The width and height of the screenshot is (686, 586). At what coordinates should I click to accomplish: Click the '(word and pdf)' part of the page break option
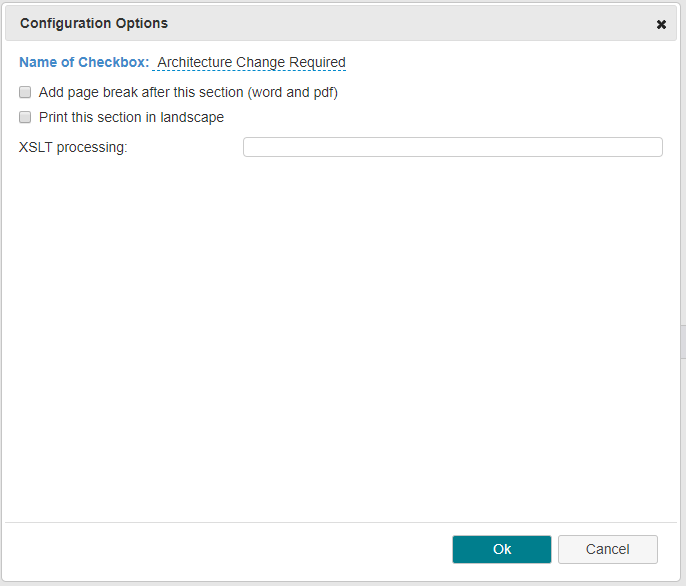[x=293, y=92]
